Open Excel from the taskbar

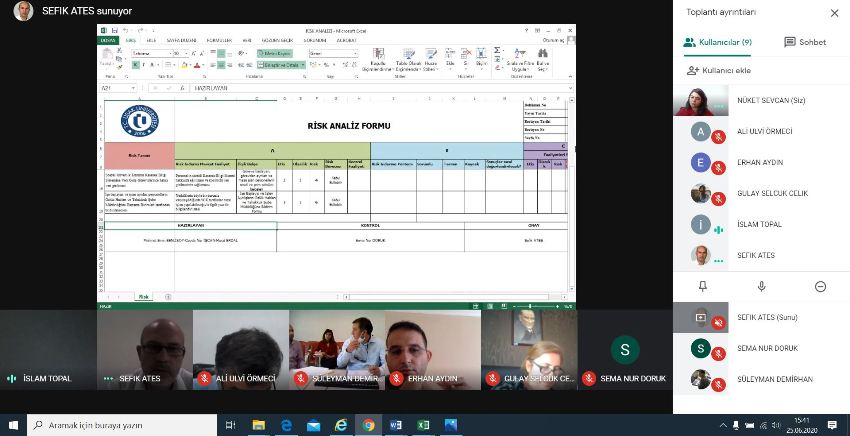[x=422, y=425]
